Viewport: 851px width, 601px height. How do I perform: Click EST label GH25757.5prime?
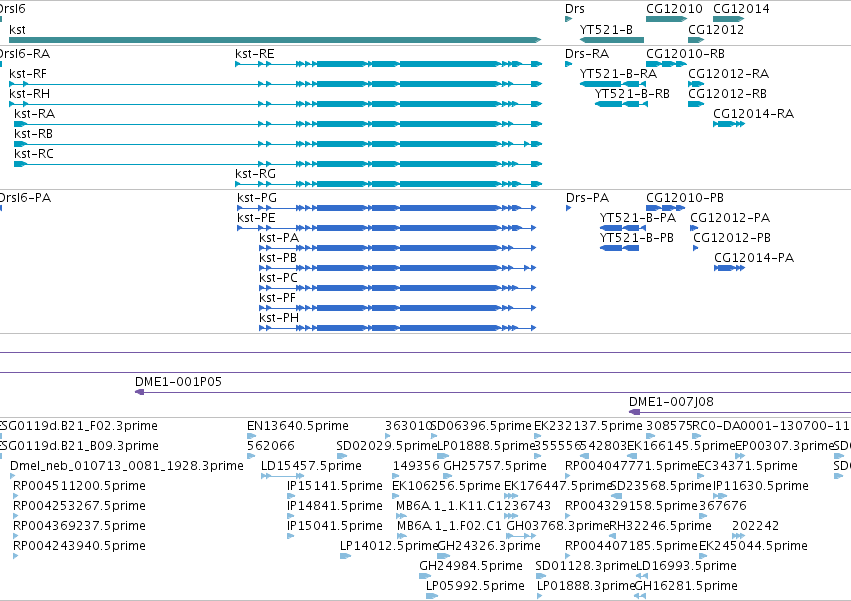pos(495,466)
